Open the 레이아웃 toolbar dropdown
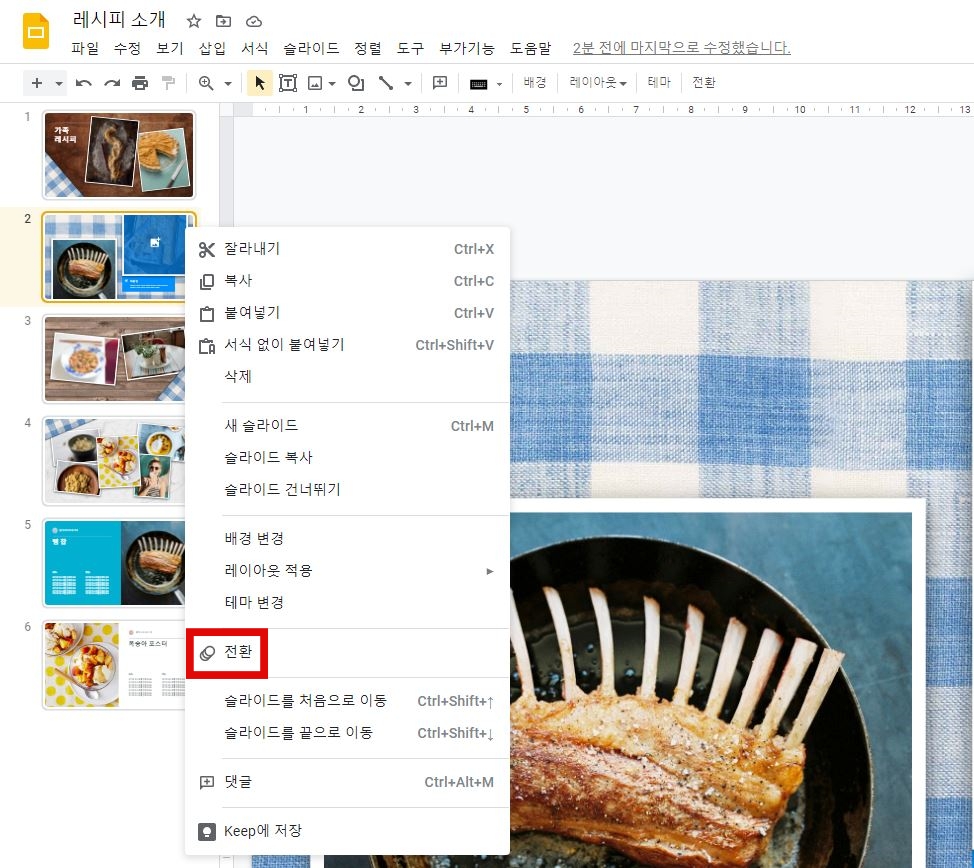The height and width of the screenshot is (868, 974). coord(598,82)
